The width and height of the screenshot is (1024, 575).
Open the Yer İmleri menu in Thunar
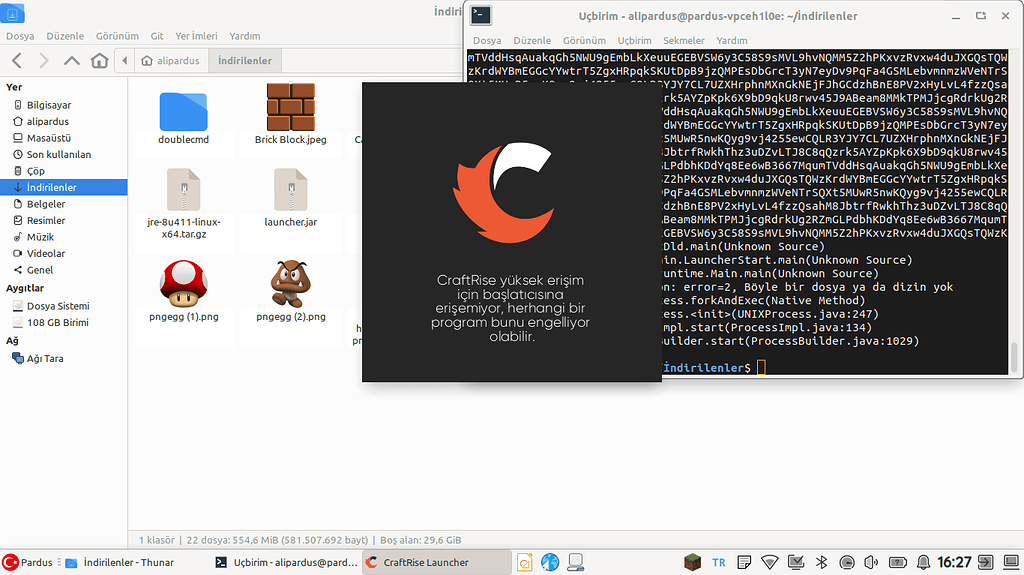[196, 36]
